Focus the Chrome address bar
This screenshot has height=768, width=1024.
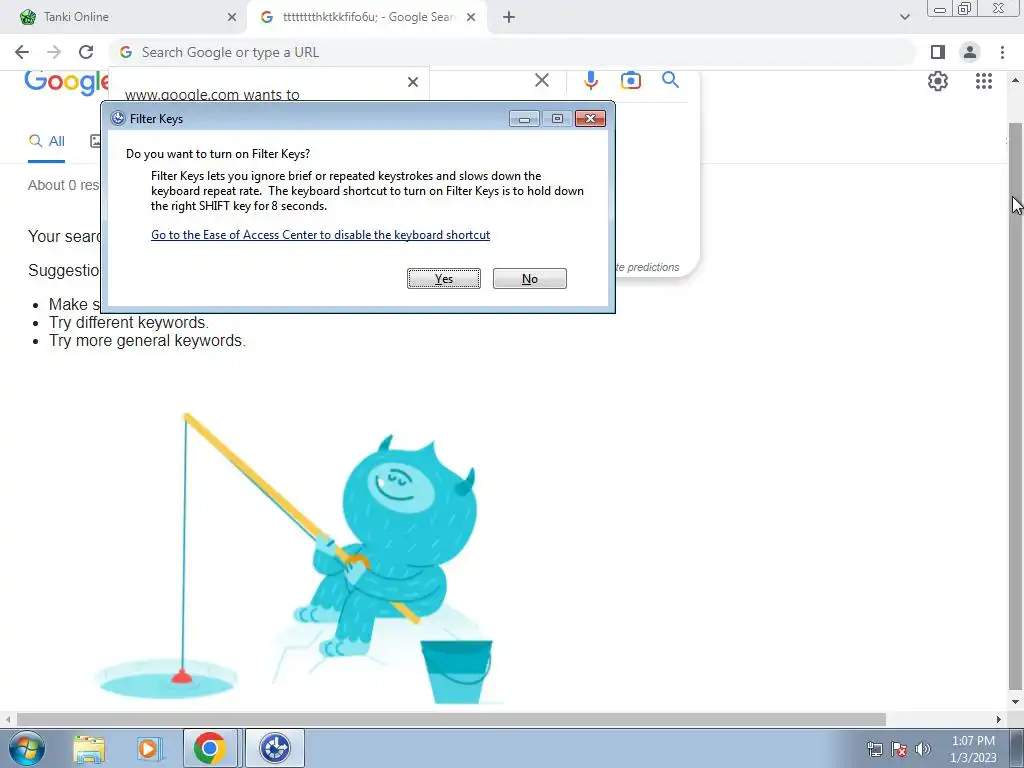coord(513,52)
